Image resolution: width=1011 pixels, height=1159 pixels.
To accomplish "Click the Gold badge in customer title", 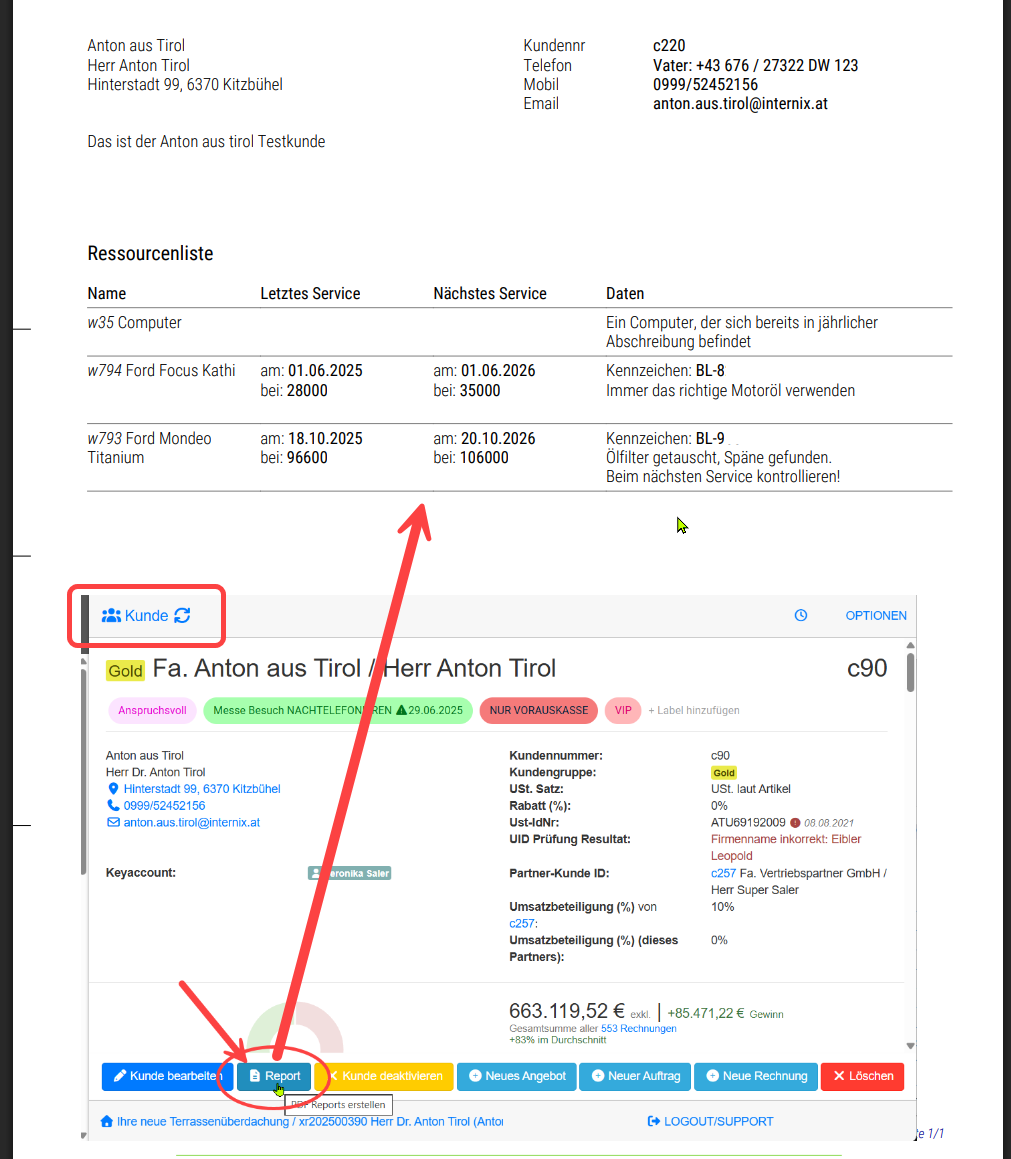I will 126,670.
